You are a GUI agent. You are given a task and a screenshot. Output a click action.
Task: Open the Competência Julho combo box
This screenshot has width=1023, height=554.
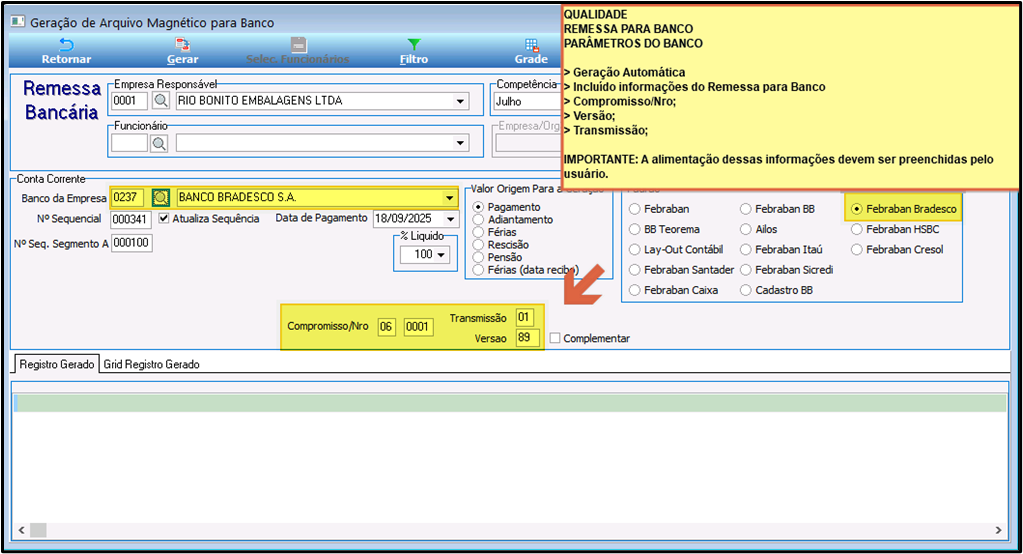[x=526, y=101]
